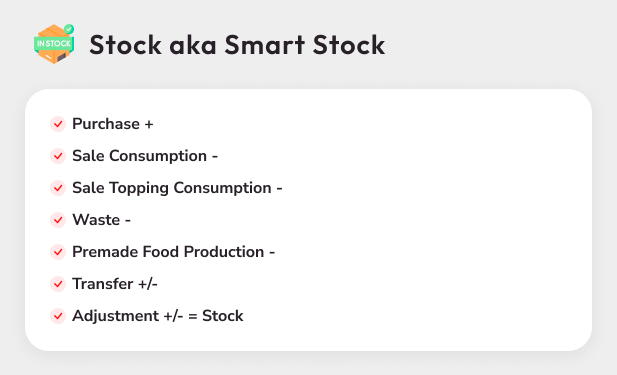Click the check icon beside Purchase +
Image resolution: width=617 pixels, height=375 pixels.
click(x=58, y=124)
